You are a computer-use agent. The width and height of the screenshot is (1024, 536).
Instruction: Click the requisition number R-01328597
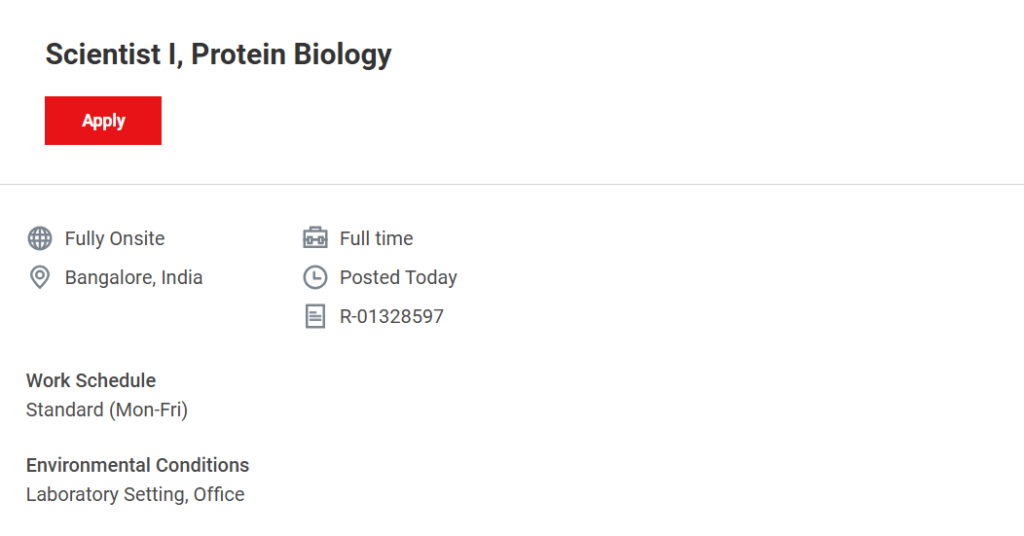tap(391, 317)
